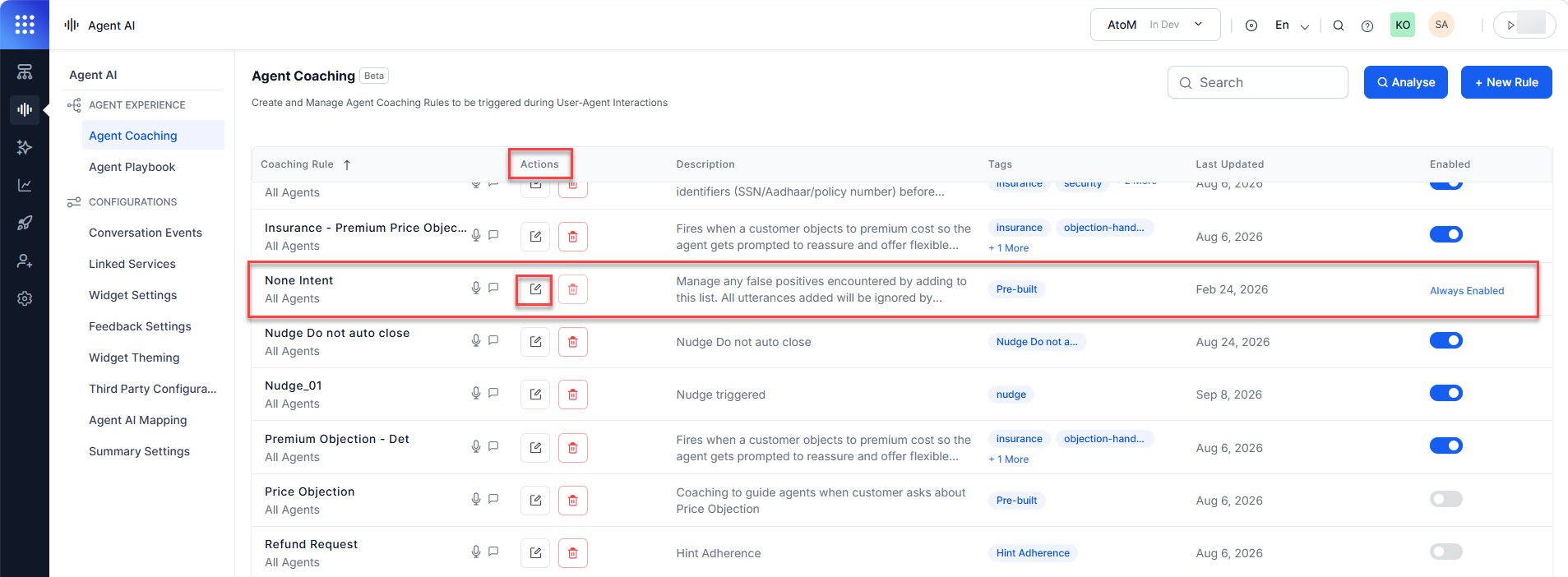Edit the Nudge_01 rule
Viewport: 1568px width, 577px height.
tap(535, 395)
